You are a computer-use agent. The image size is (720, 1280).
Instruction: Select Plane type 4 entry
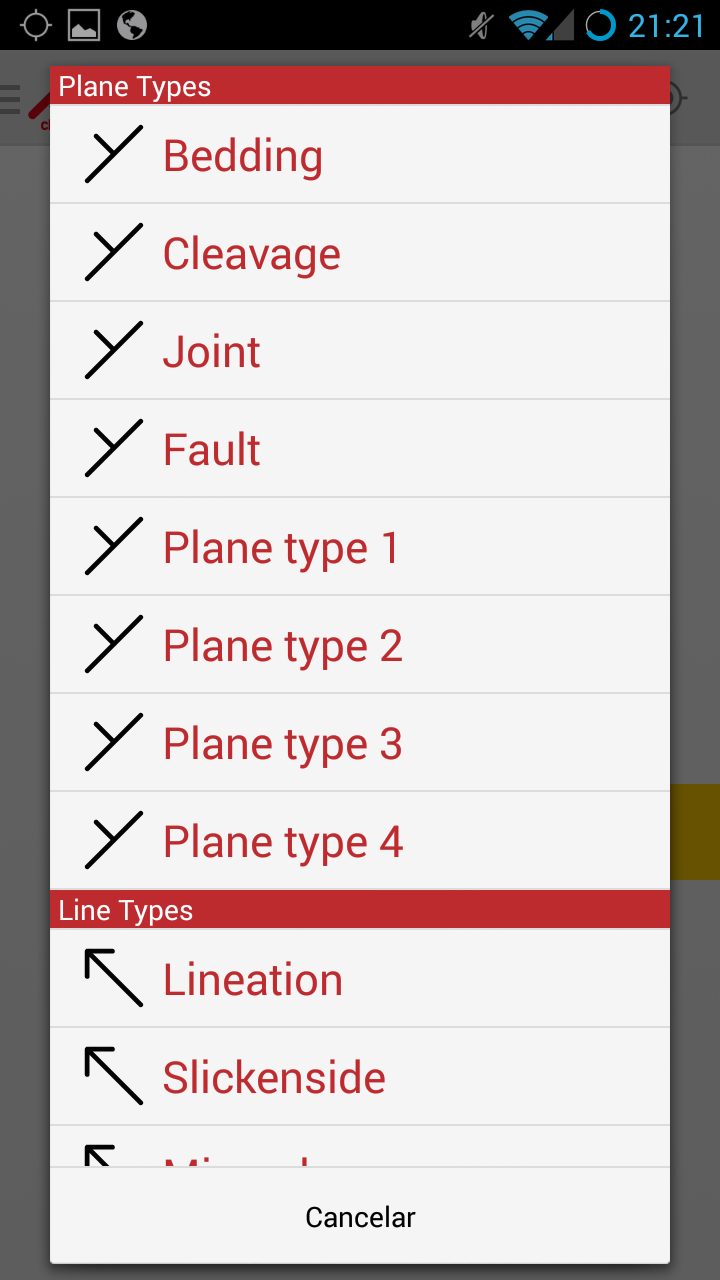point(283,842)
